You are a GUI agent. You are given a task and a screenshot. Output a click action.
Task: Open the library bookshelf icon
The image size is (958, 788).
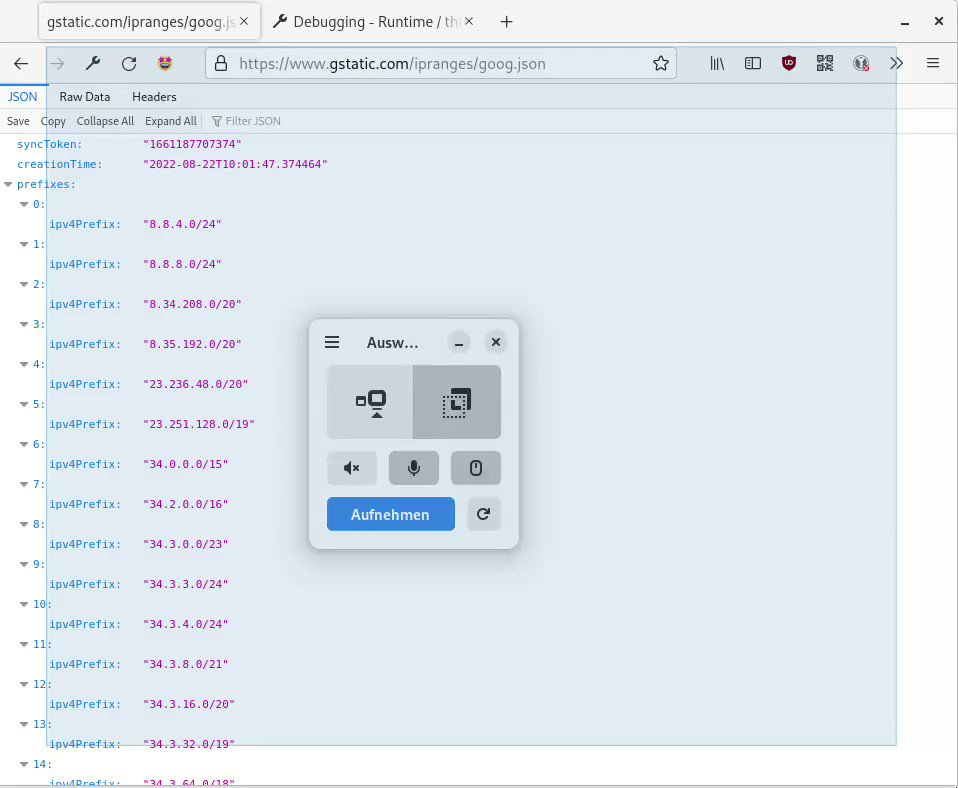pos(717,64)
